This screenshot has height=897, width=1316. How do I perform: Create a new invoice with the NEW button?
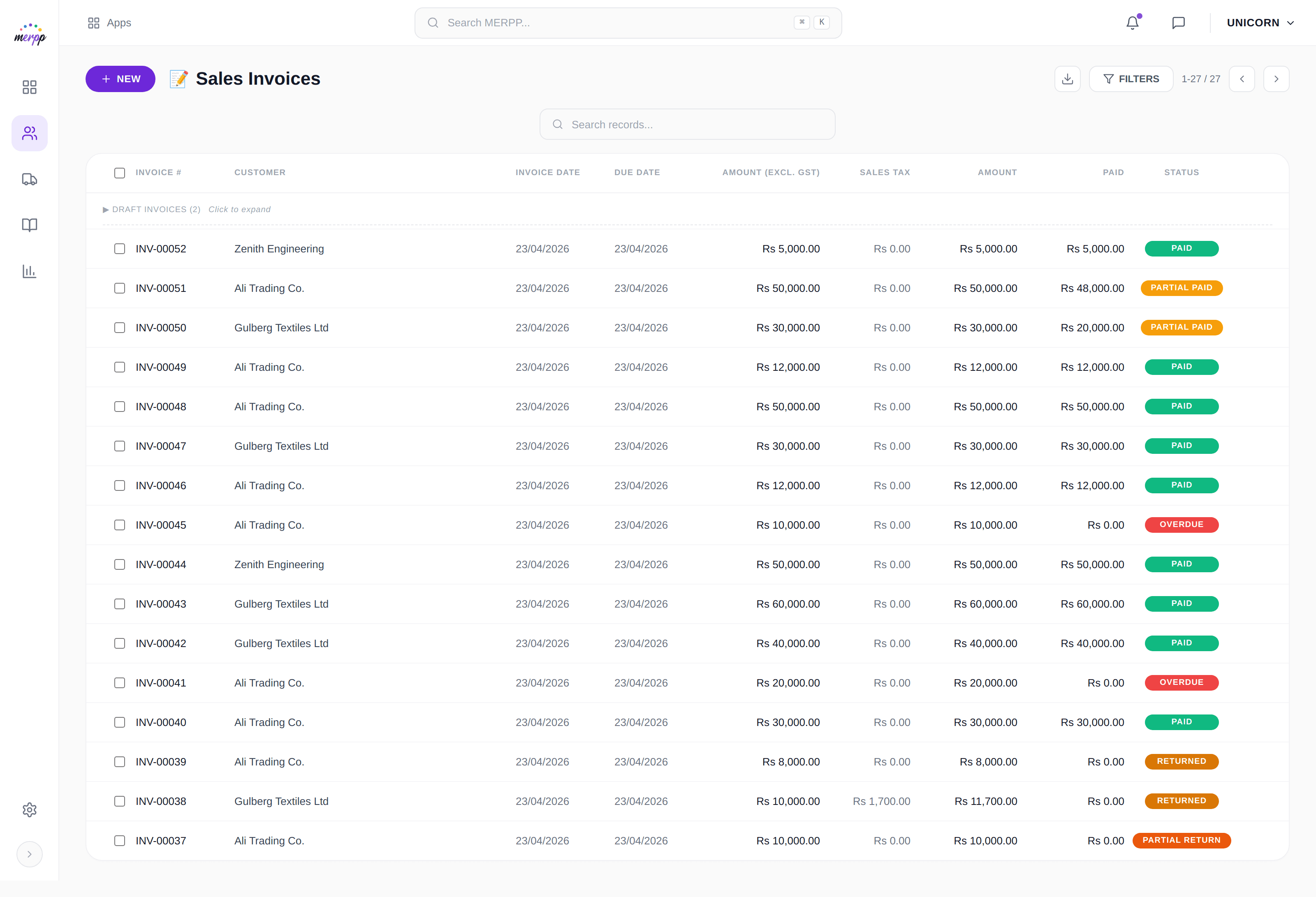coord(120,79)
